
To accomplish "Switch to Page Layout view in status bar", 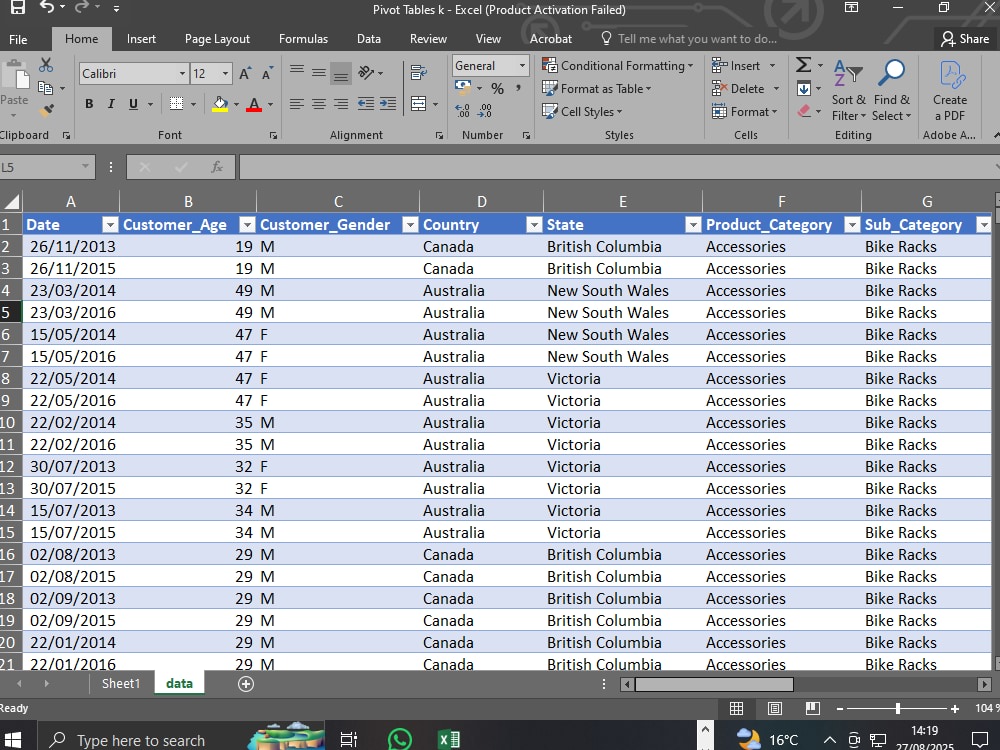I will click(x=775, y=708).
